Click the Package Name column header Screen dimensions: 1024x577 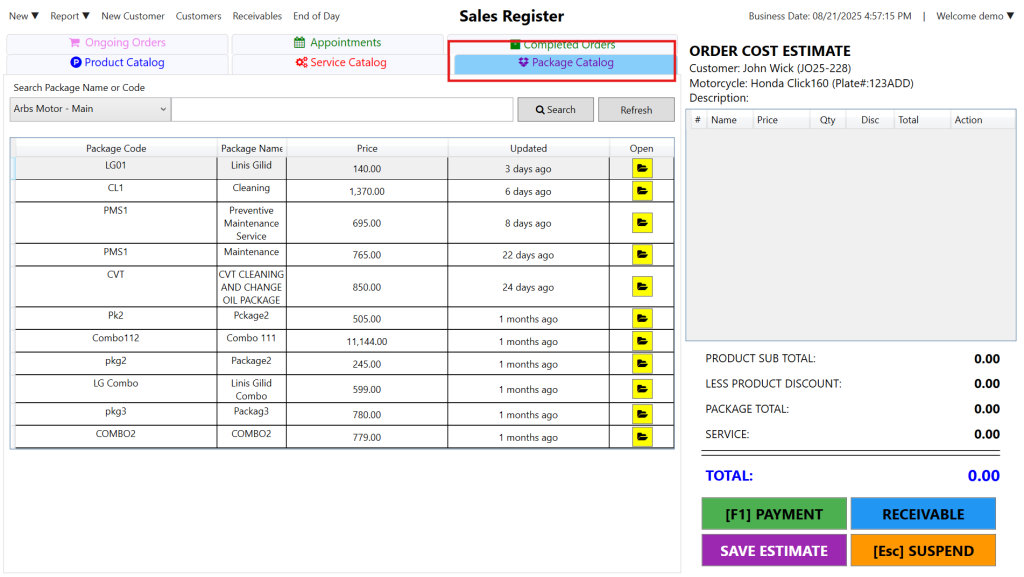pos(251,148)
